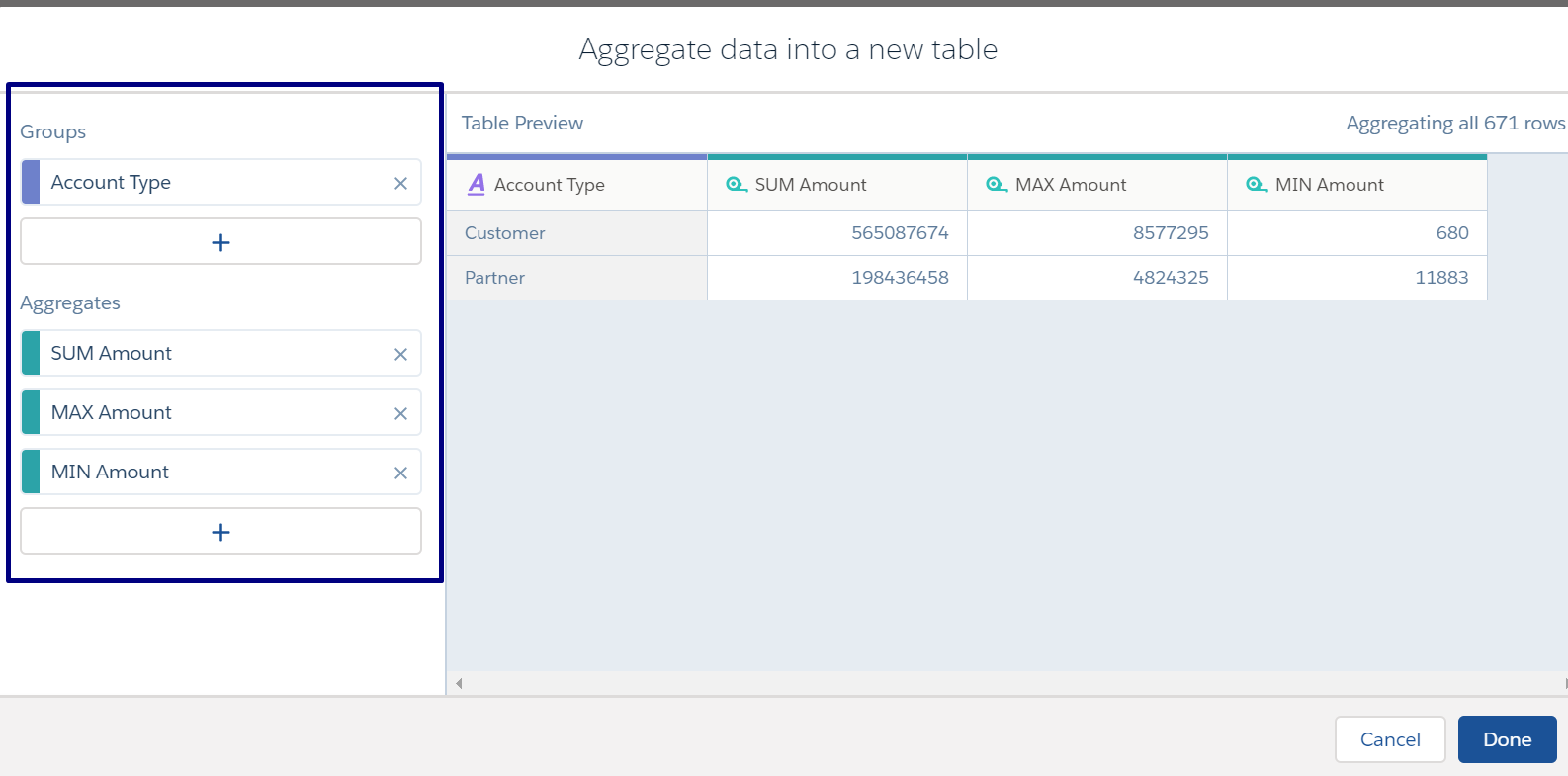Click the MIN Amount column measure icon
Image resolution: width=1568 pixels, height=776 pixels.
[x=1257, y=185]
